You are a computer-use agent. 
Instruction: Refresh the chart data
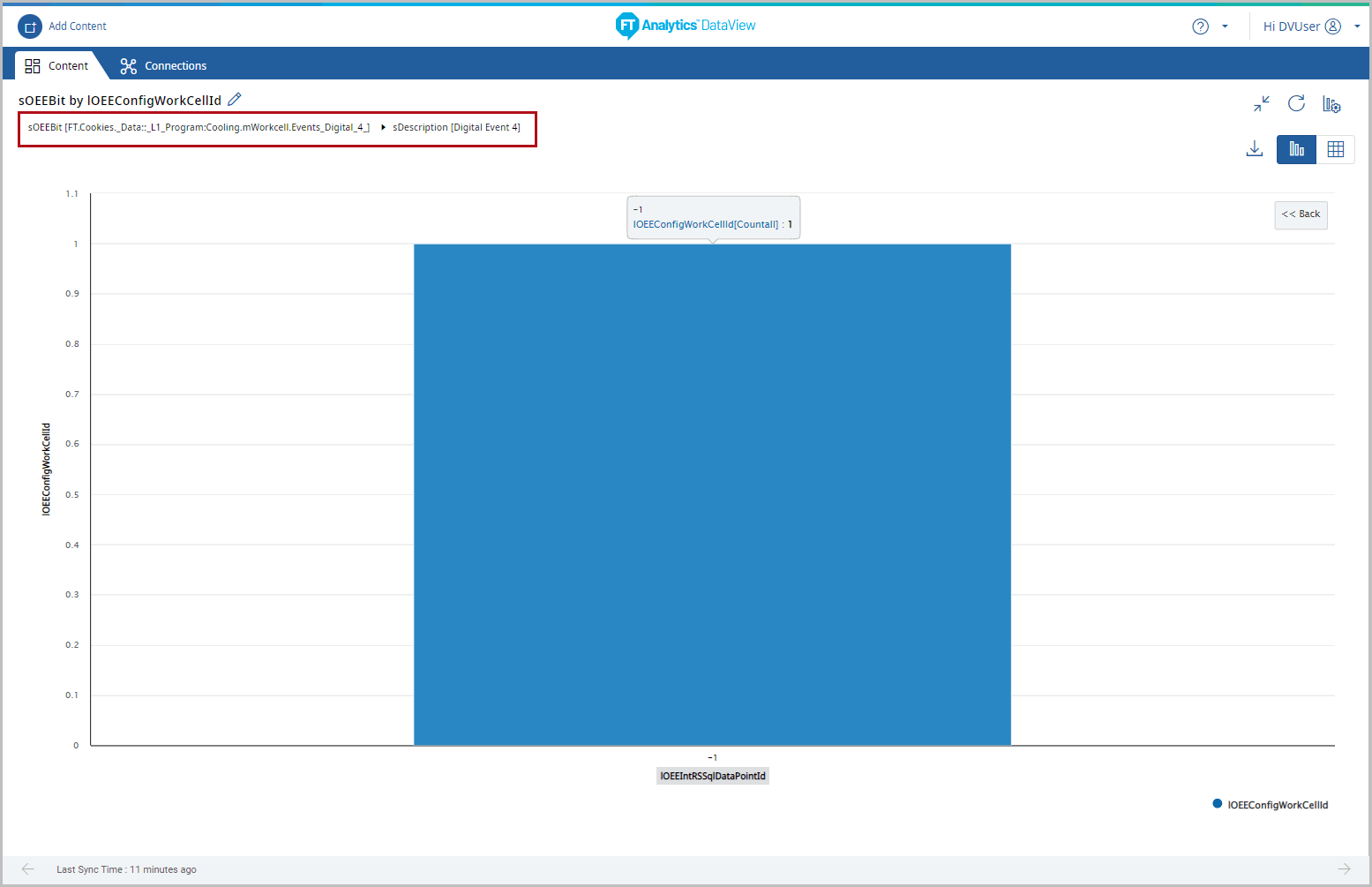[1296, 104]
